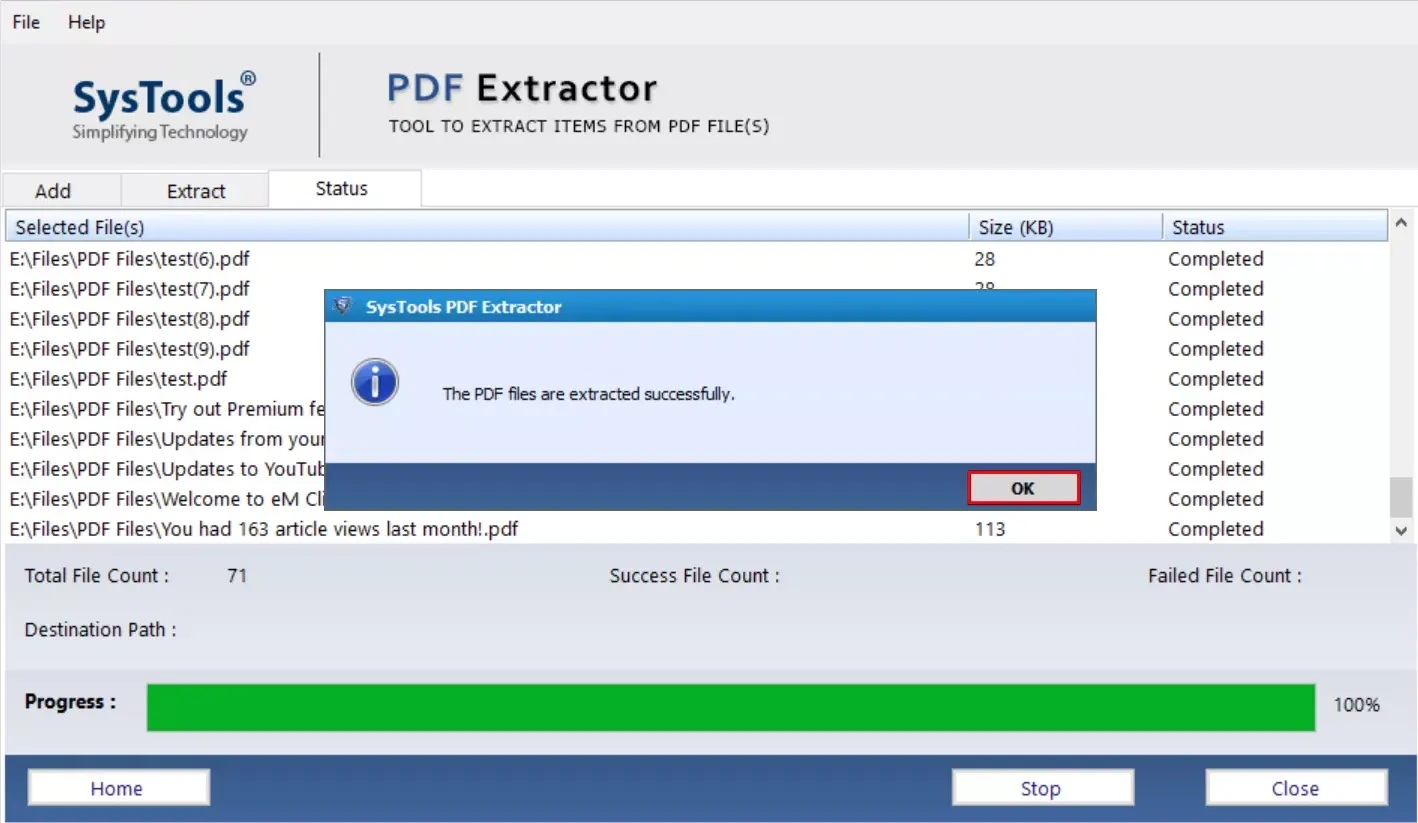Click the blue information icon in the dialog
1418x823 pixels.
(374, 381)
